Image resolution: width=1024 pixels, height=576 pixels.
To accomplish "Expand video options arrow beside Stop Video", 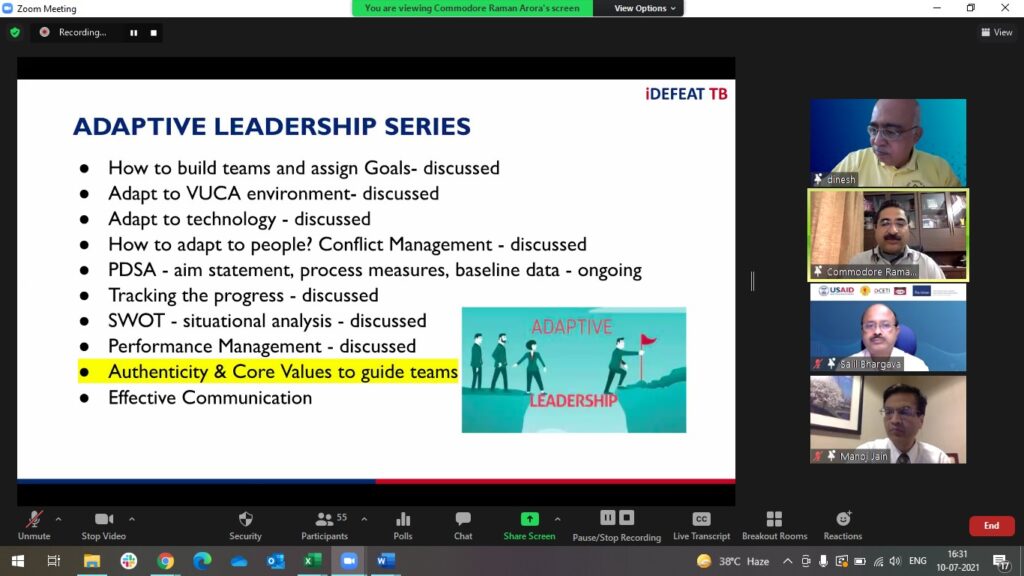I will (132, 519).
